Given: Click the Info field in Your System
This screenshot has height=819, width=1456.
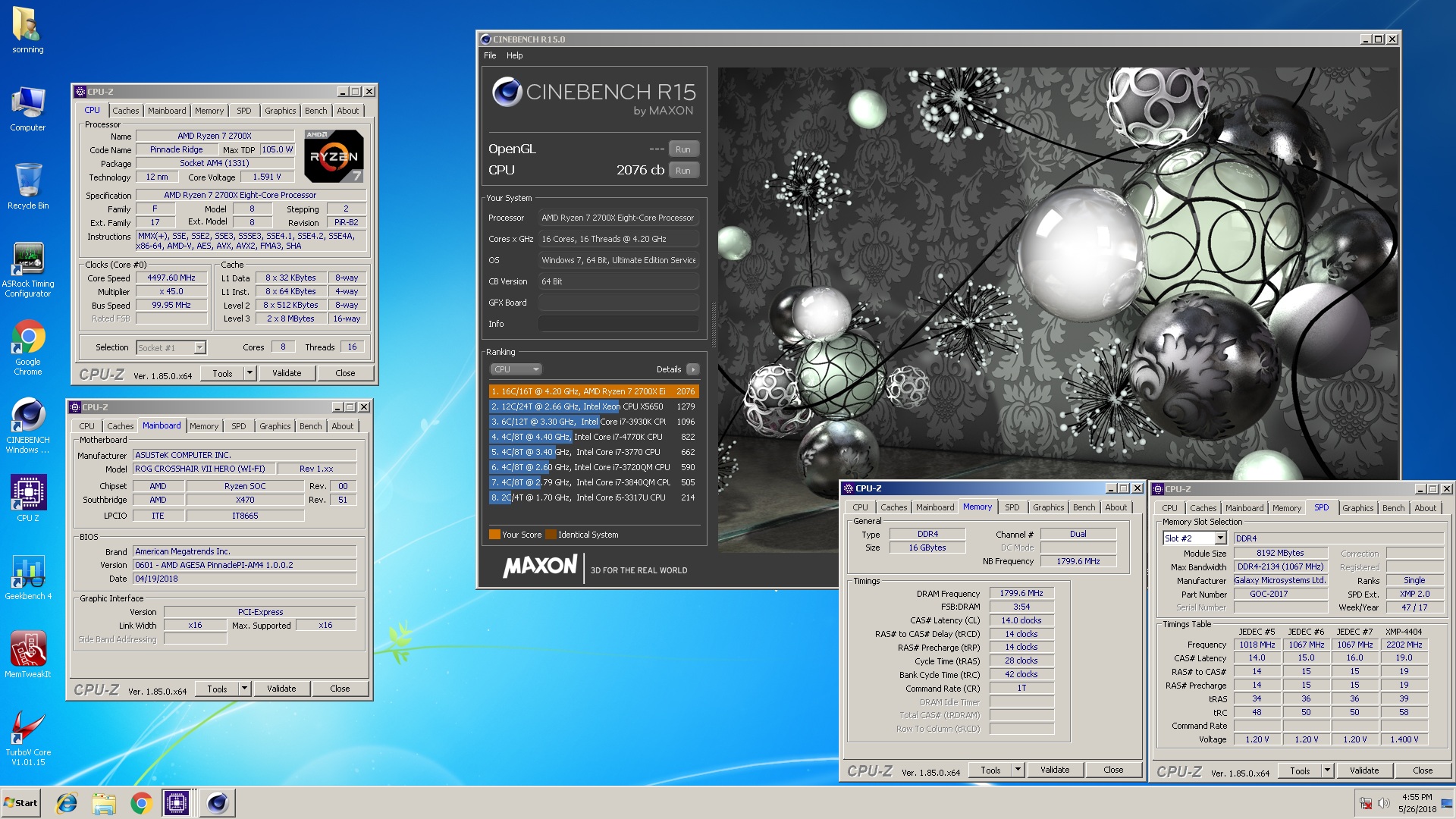Looking at the screenshot, I should [618, 324].
